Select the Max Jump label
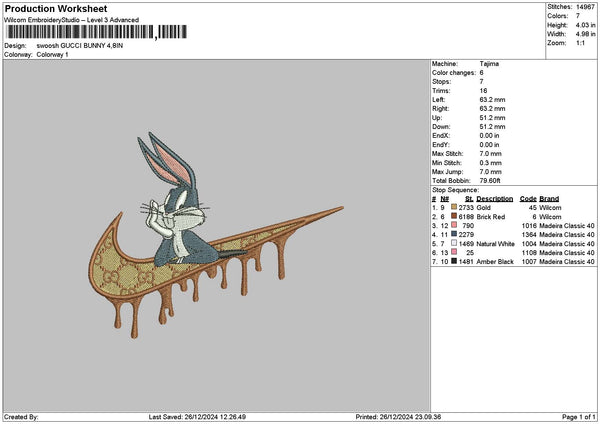600x424 pixels. [x=447, y=171]
